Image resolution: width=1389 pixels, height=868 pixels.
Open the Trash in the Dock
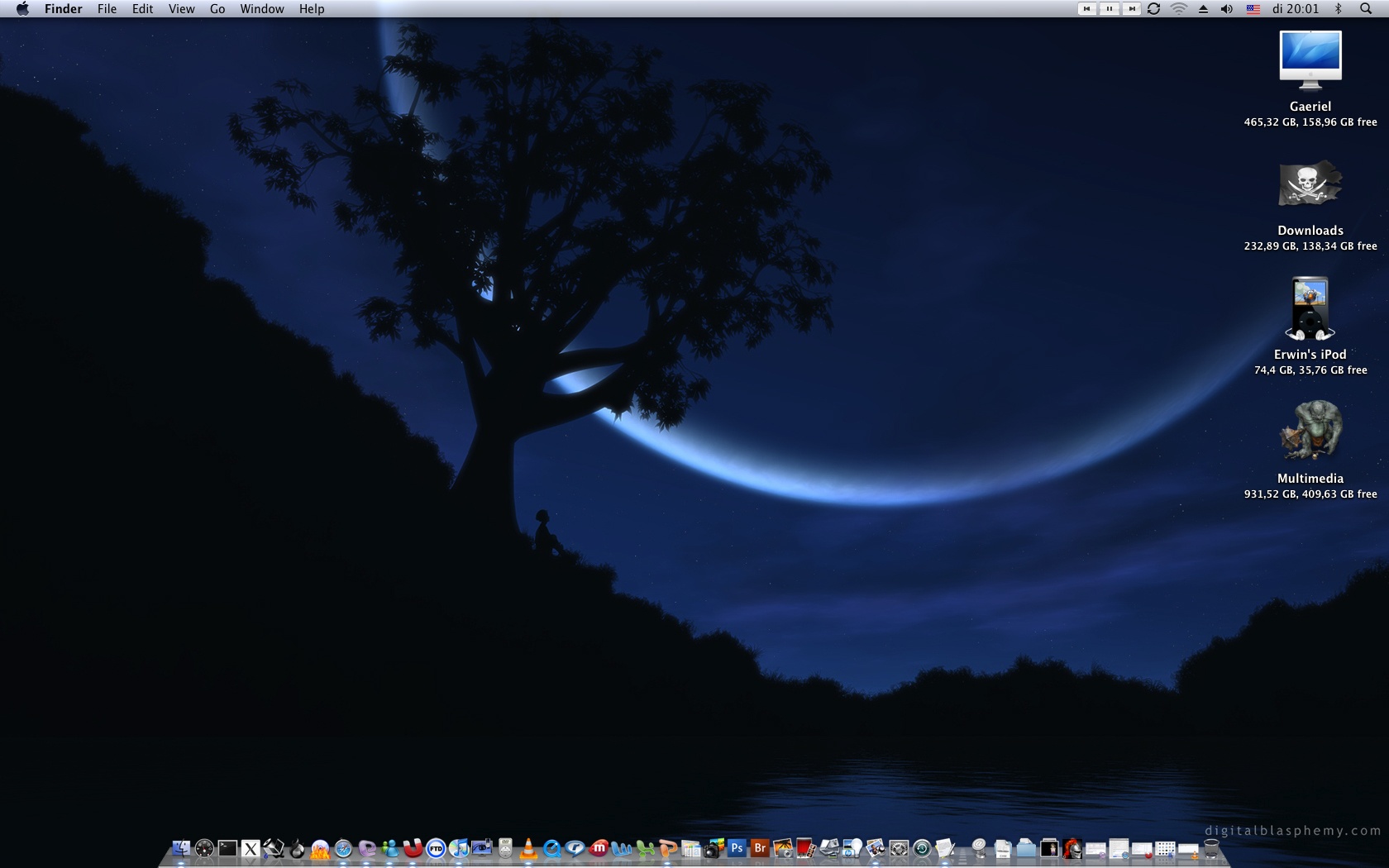[1211, 848]
